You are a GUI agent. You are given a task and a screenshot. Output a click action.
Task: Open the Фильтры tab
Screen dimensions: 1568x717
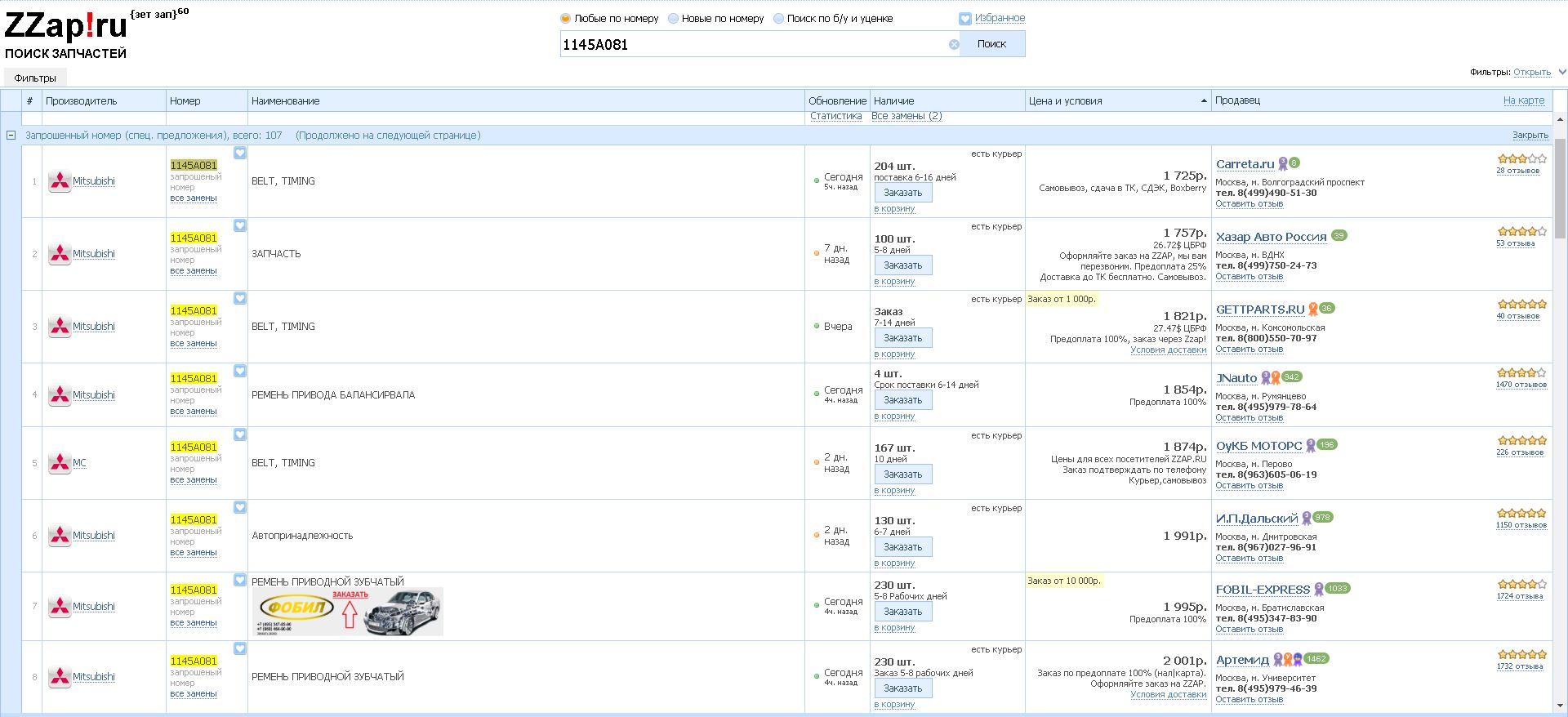point(35,78)
